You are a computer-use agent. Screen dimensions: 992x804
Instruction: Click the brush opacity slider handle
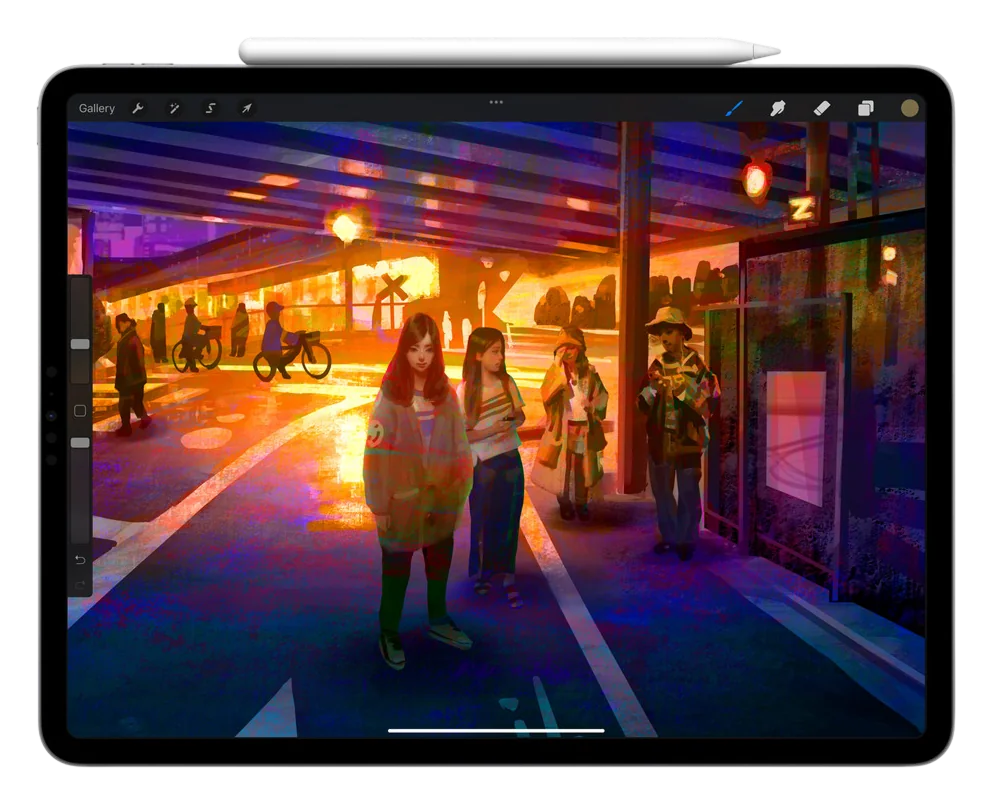(80, 443)
